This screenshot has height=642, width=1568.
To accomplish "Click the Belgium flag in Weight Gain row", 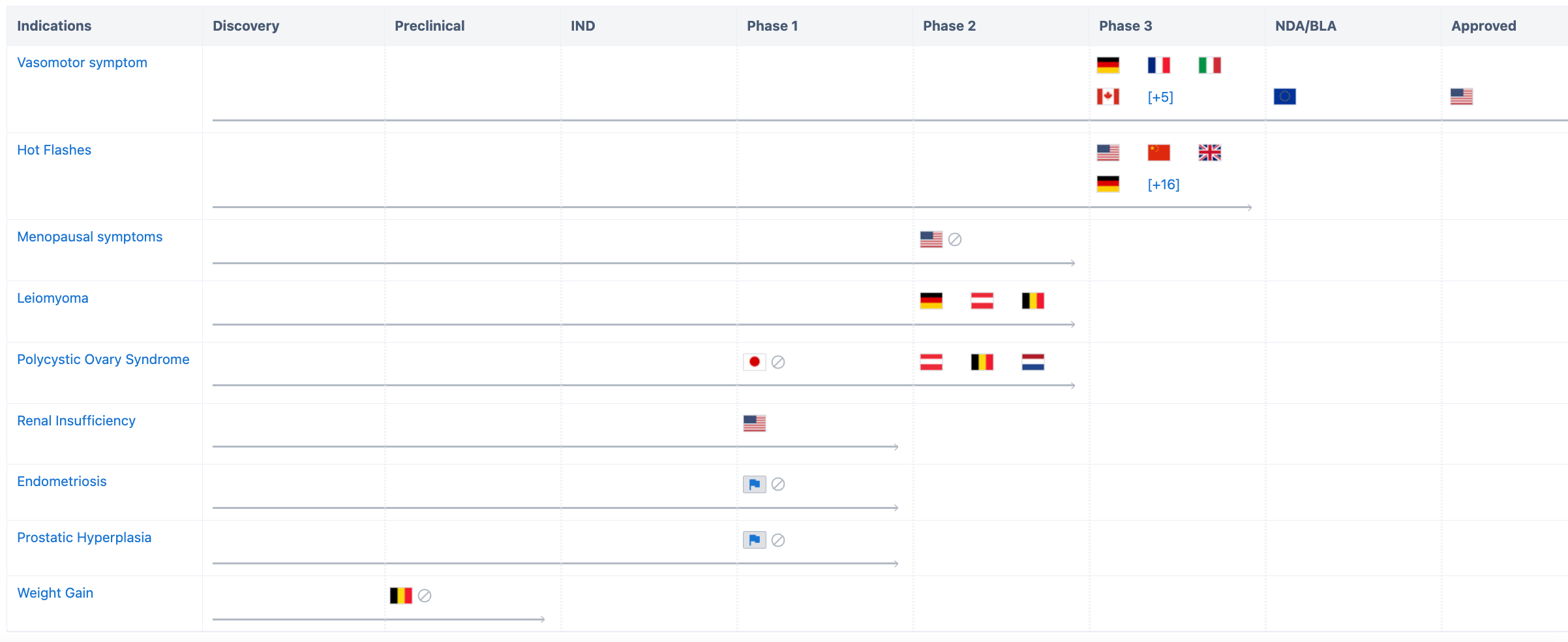I will click(x=400, y=596).
